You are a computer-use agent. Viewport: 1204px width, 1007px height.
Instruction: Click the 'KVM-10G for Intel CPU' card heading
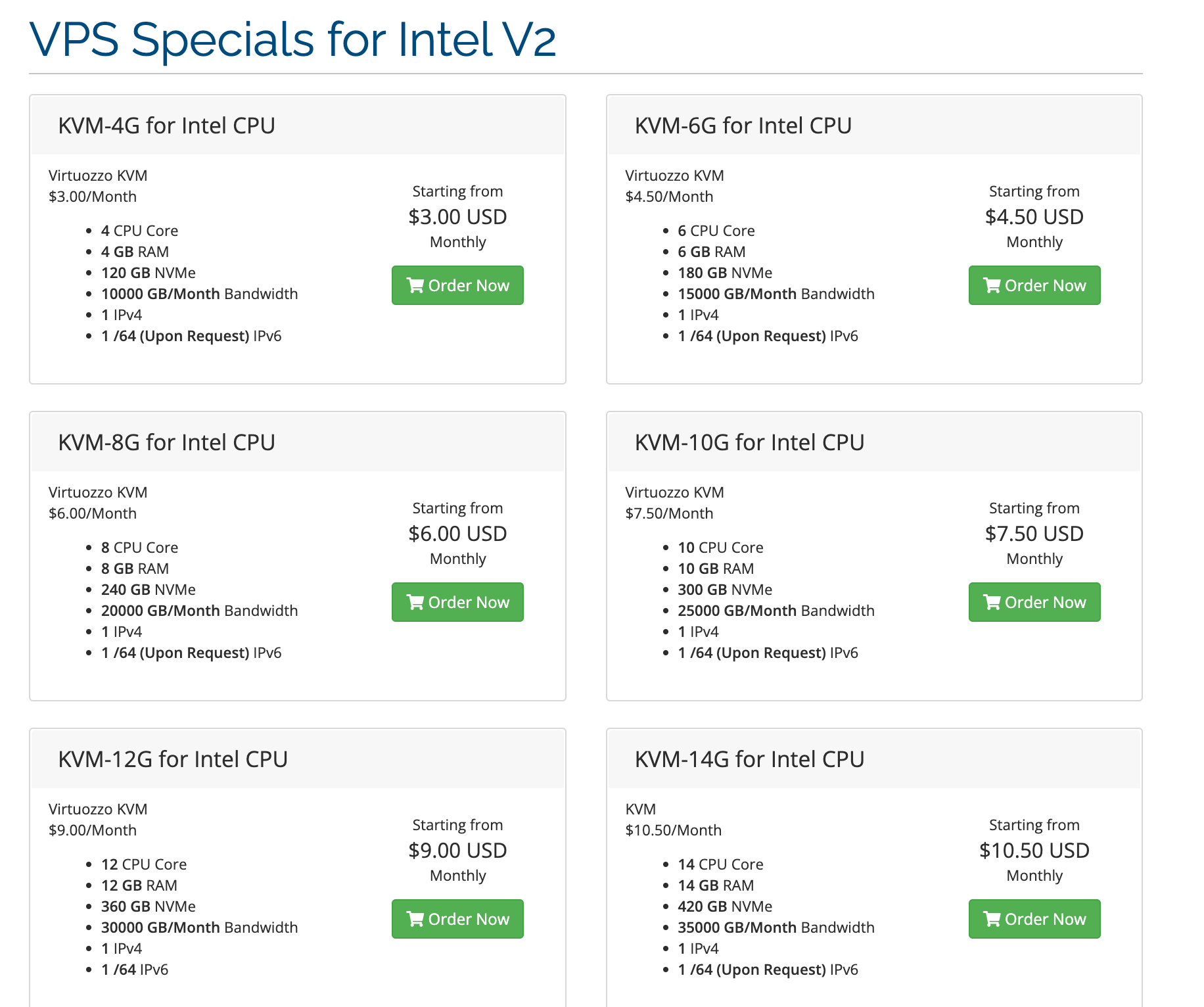[x=749, y=442]
